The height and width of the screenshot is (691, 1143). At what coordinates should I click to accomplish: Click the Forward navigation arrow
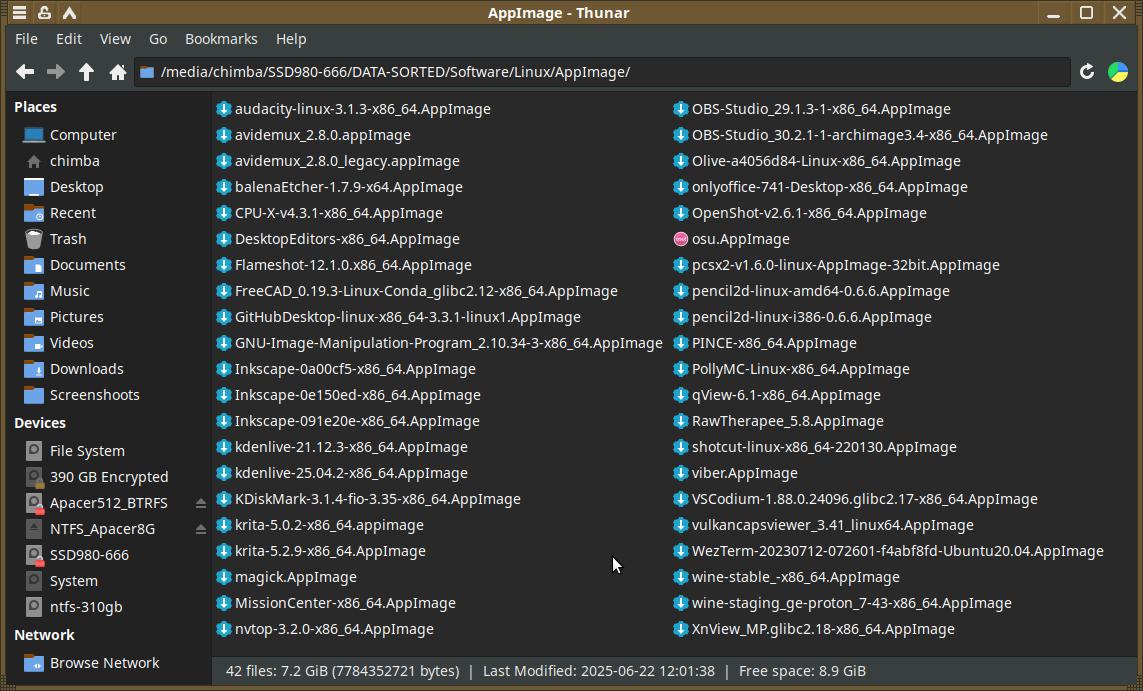point(56,72)
